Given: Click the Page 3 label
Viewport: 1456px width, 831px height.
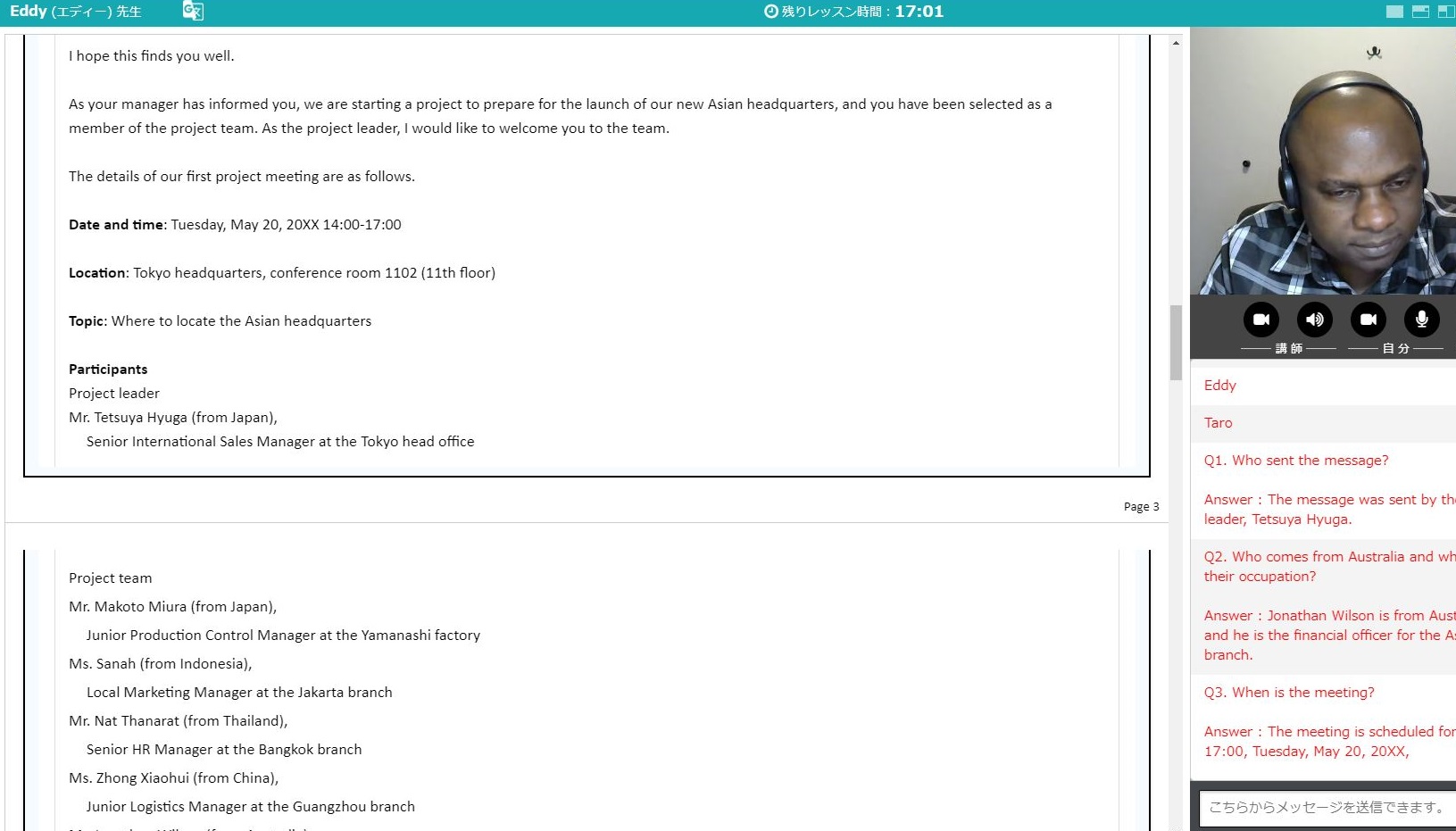Looking at the screenshot, I should pyautogui.click(x=1141, y=507).
